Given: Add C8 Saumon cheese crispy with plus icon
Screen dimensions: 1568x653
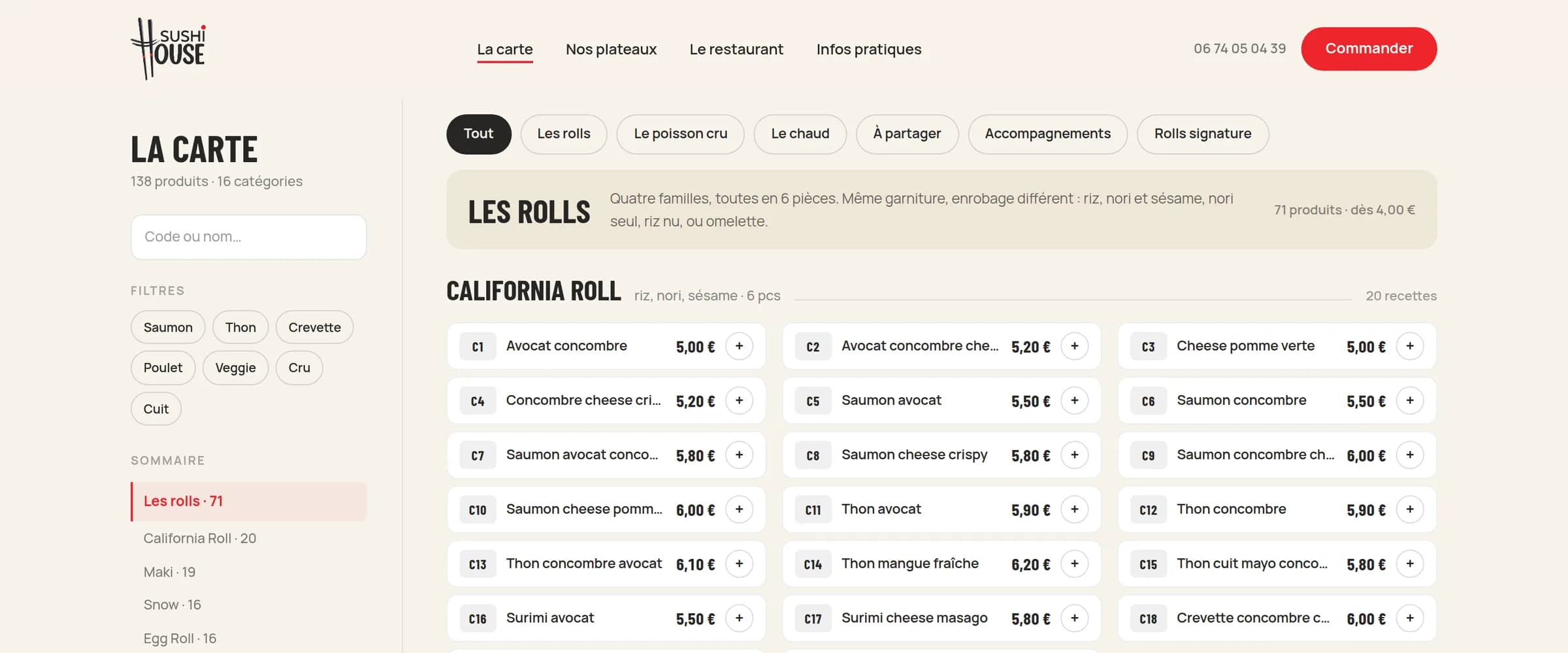Looking at the screenshot, I should click(x=1075, y=455).
